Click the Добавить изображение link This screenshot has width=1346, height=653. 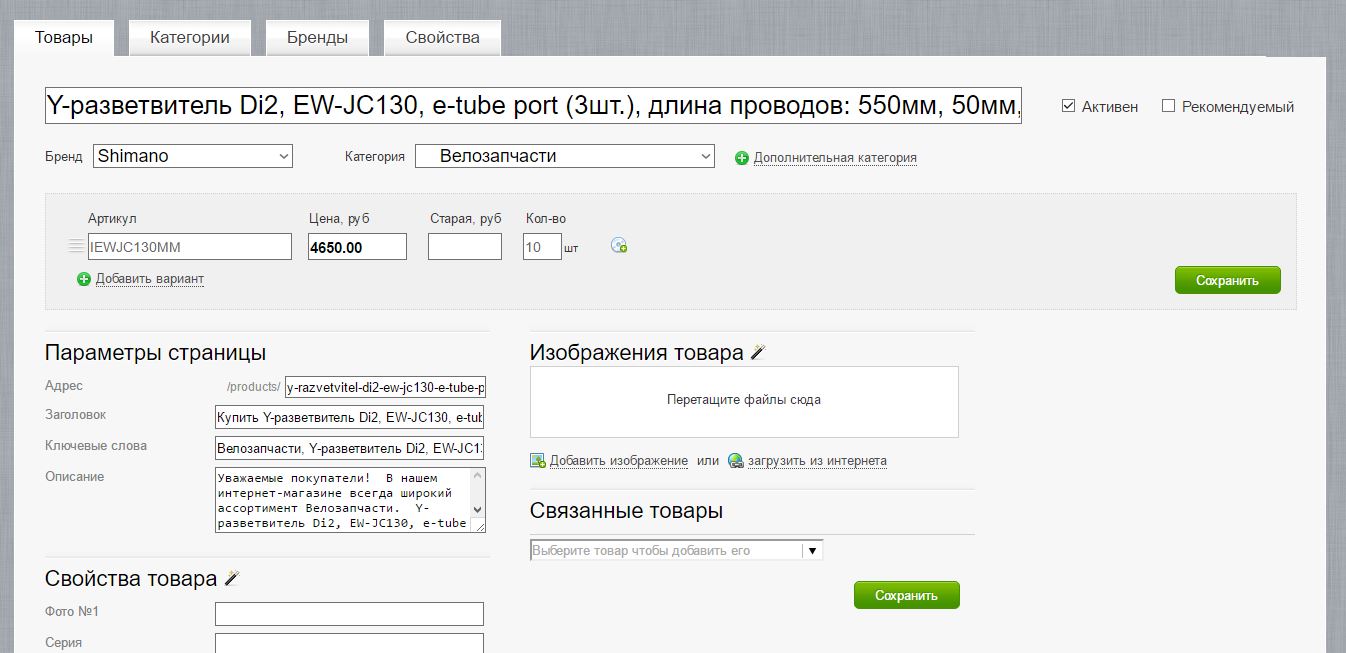pyautogui.click(x=619, y=461)
